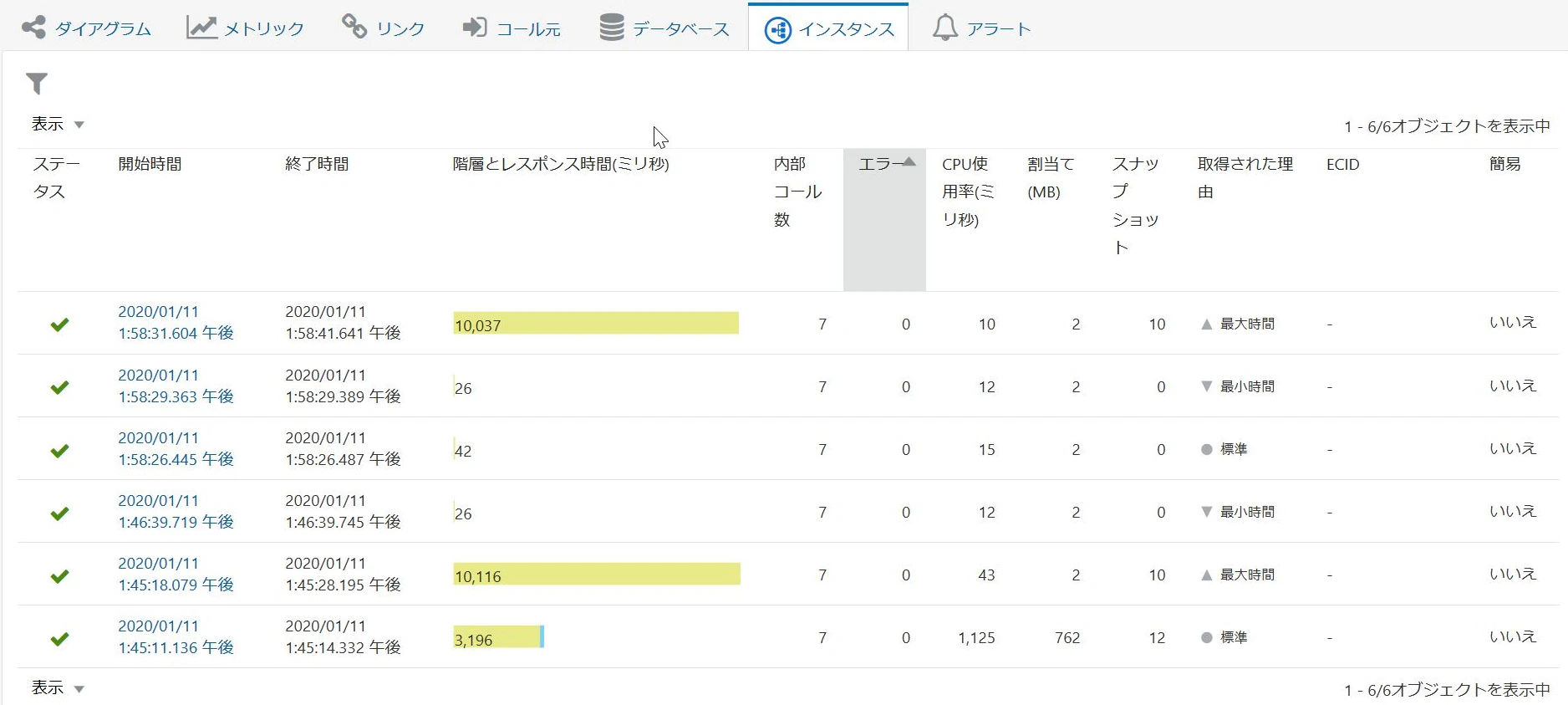The image size is (1568, 705).
Task: Click the リンク chain icon
Action: coord(354,27)
